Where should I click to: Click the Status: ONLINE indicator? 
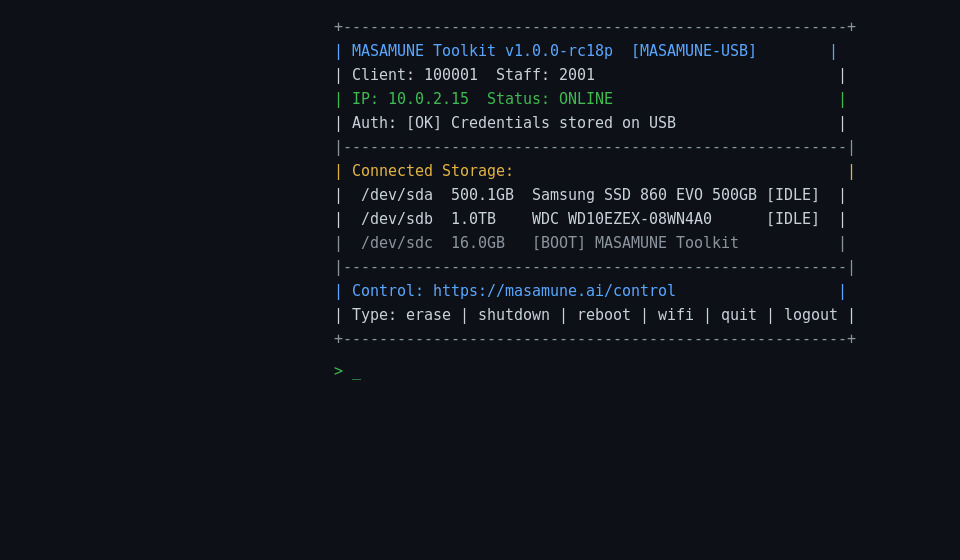point(550,99)
